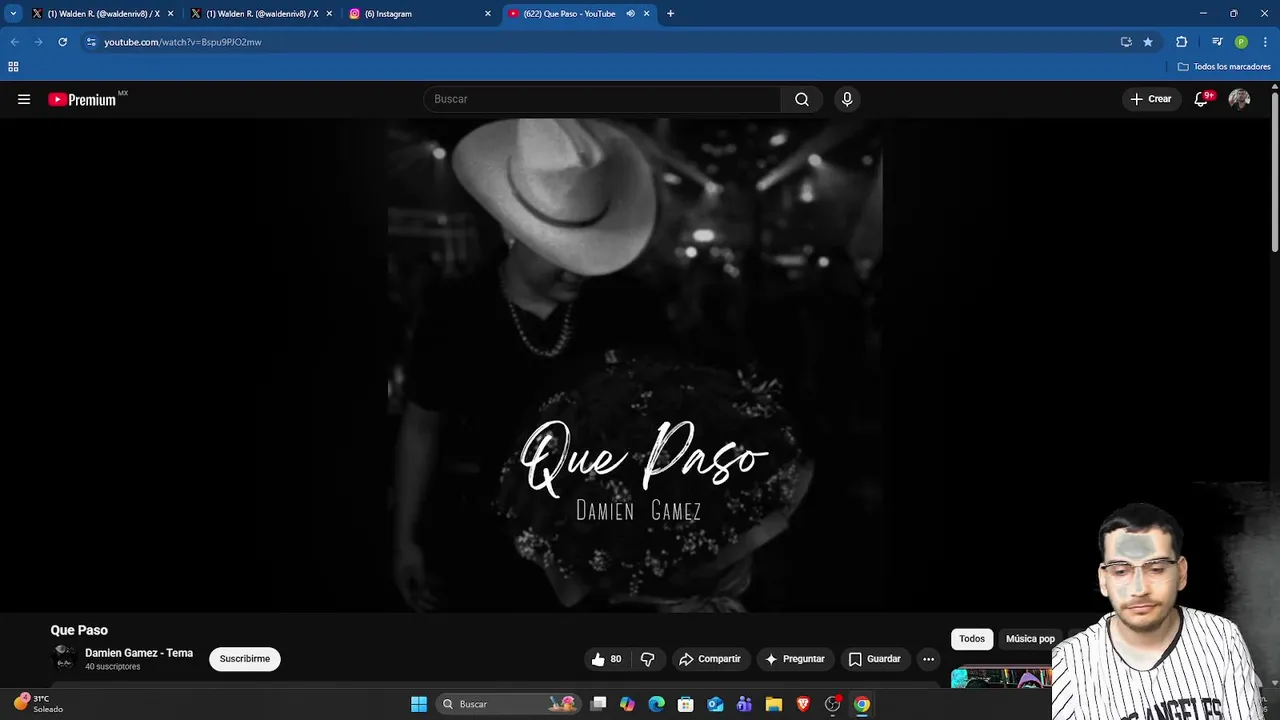The width and height of the screenshot is (1280, 720).
Task: Click the Guardar save button
Action: point(875,659)
